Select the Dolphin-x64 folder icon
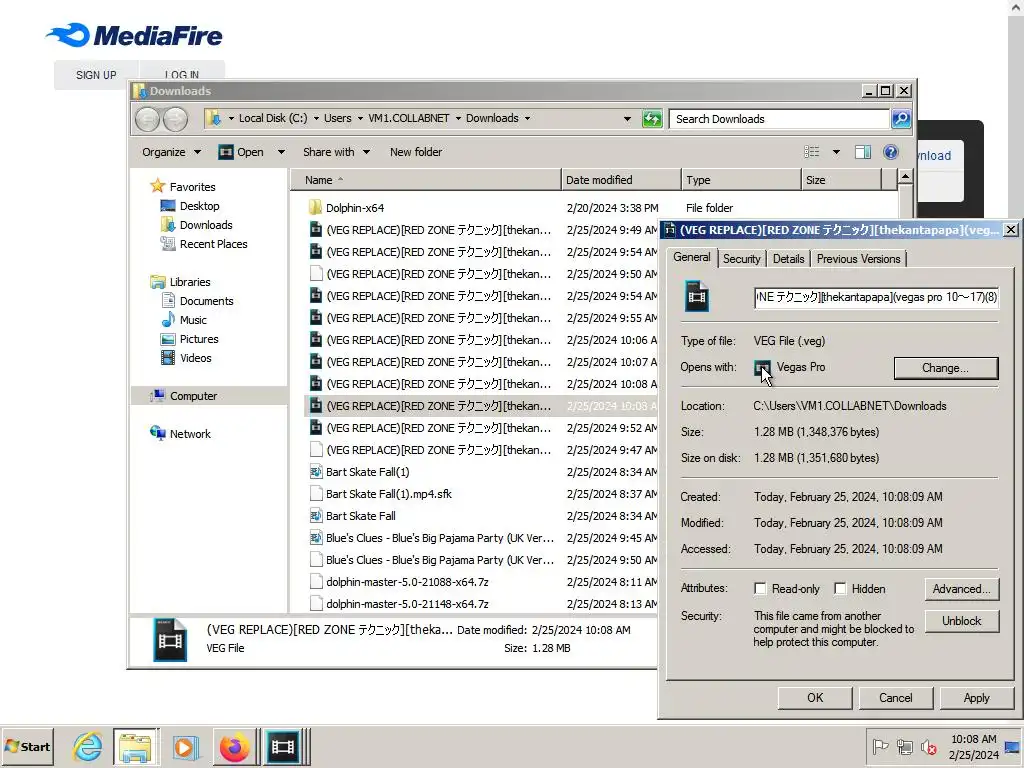 (x=315, y=208)
